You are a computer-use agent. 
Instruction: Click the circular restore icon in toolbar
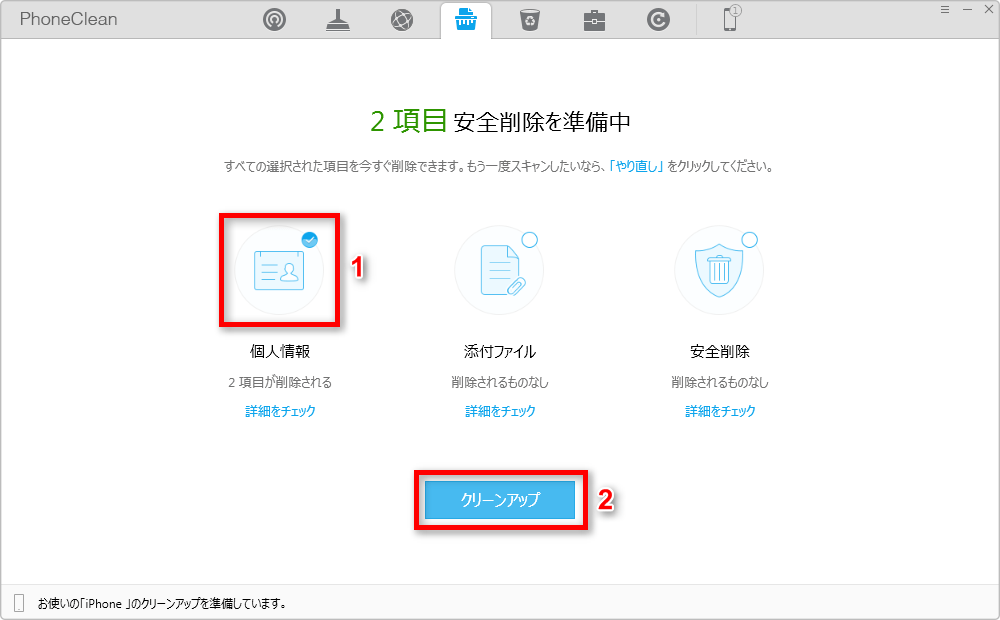click(657, 18)
